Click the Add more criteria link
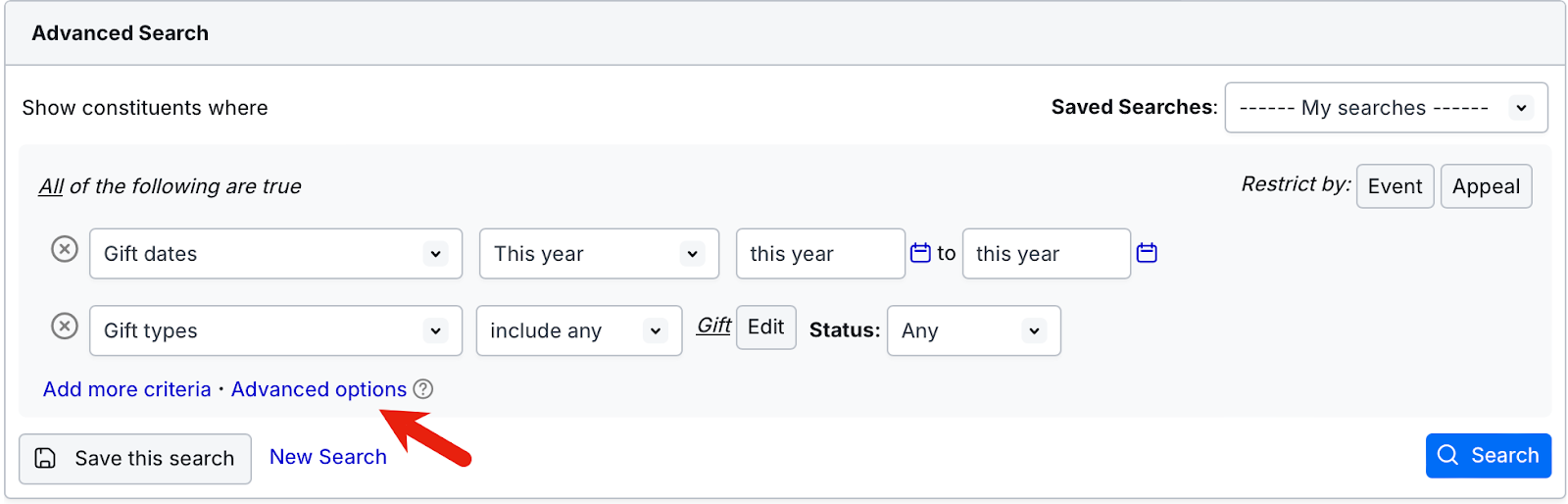Screen dimensions: 1568x504 127,389
